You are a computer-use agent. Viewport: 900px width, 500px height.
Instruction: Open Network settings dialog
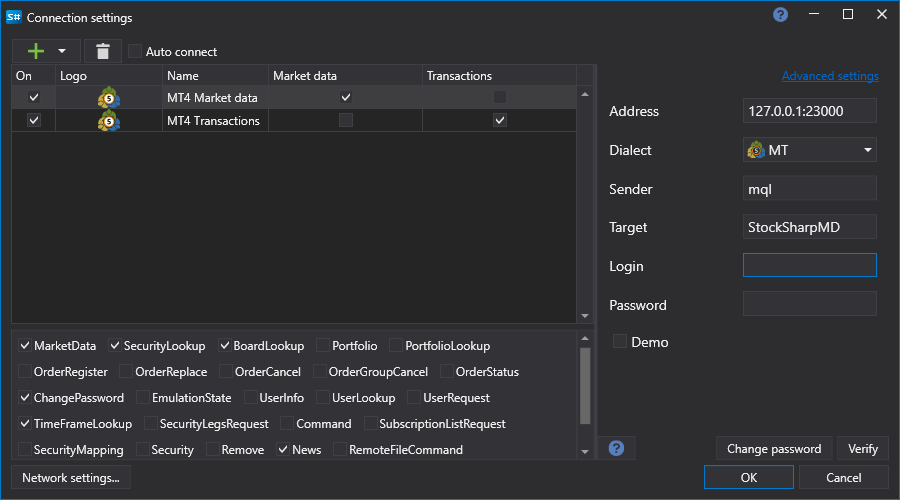coord(71,478)
